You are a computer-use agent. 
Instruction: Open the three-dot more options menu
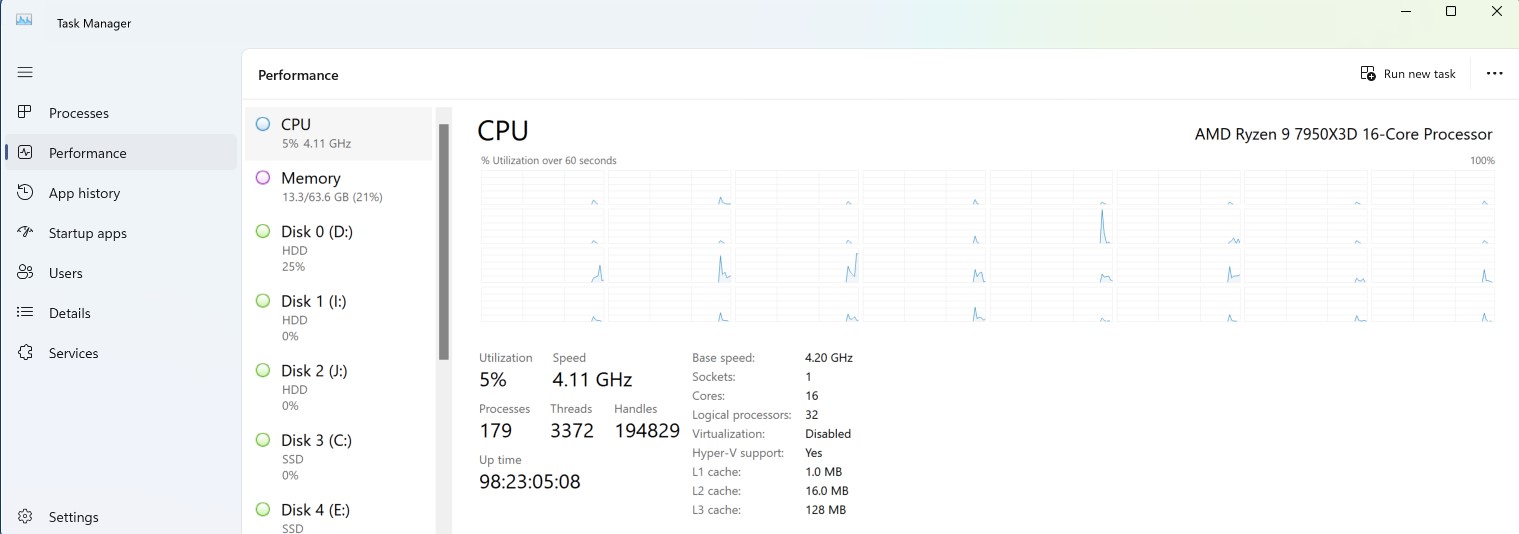[x=1495, y=74]
